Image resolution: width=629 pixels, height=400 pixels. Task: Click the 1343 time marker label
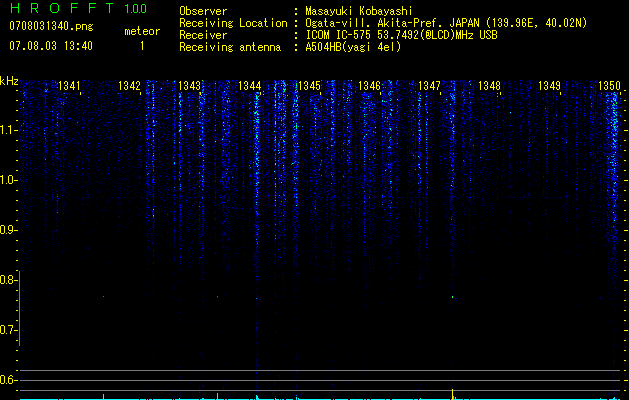click(x=189, y=86)
